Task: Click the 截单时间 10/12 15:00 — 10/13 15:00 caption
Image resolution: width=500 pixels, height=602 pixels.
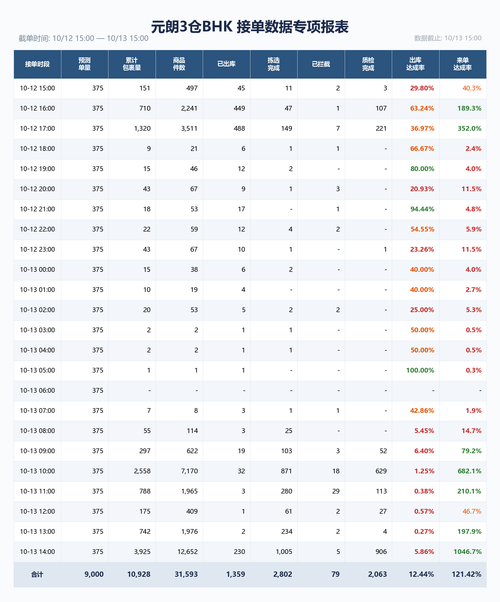Action: [83, 38]
